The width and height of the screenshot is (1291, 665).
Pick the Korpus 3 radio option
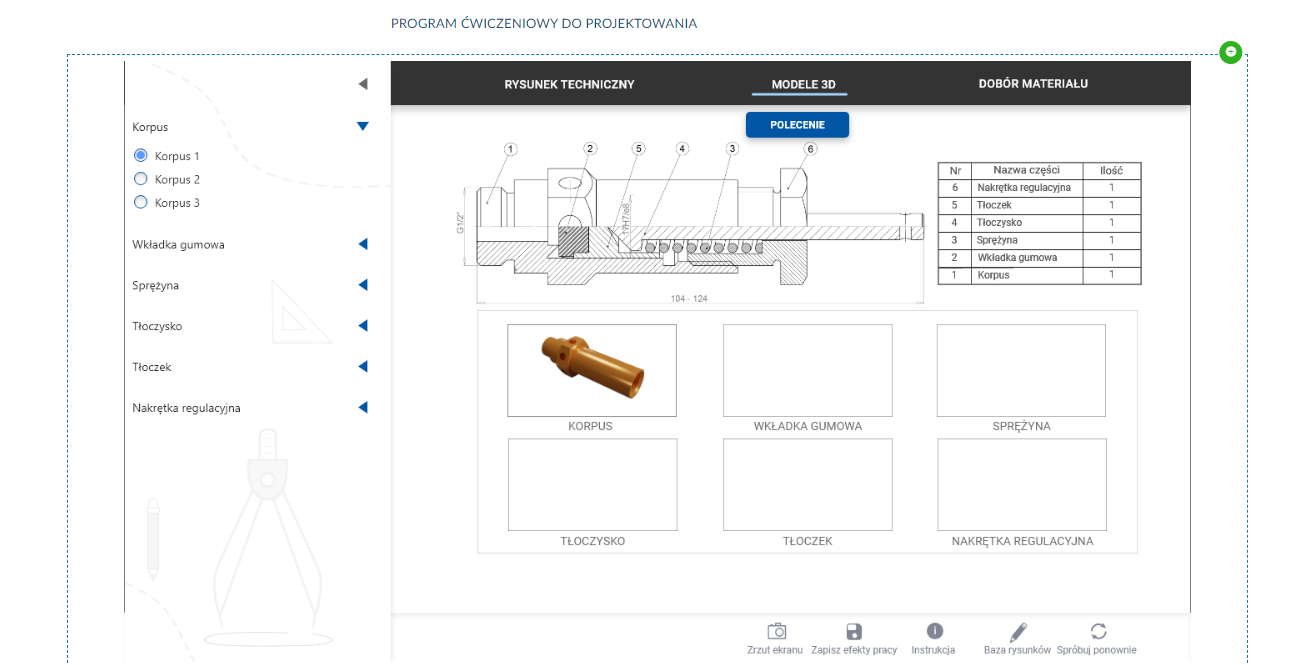pos(141,202)
